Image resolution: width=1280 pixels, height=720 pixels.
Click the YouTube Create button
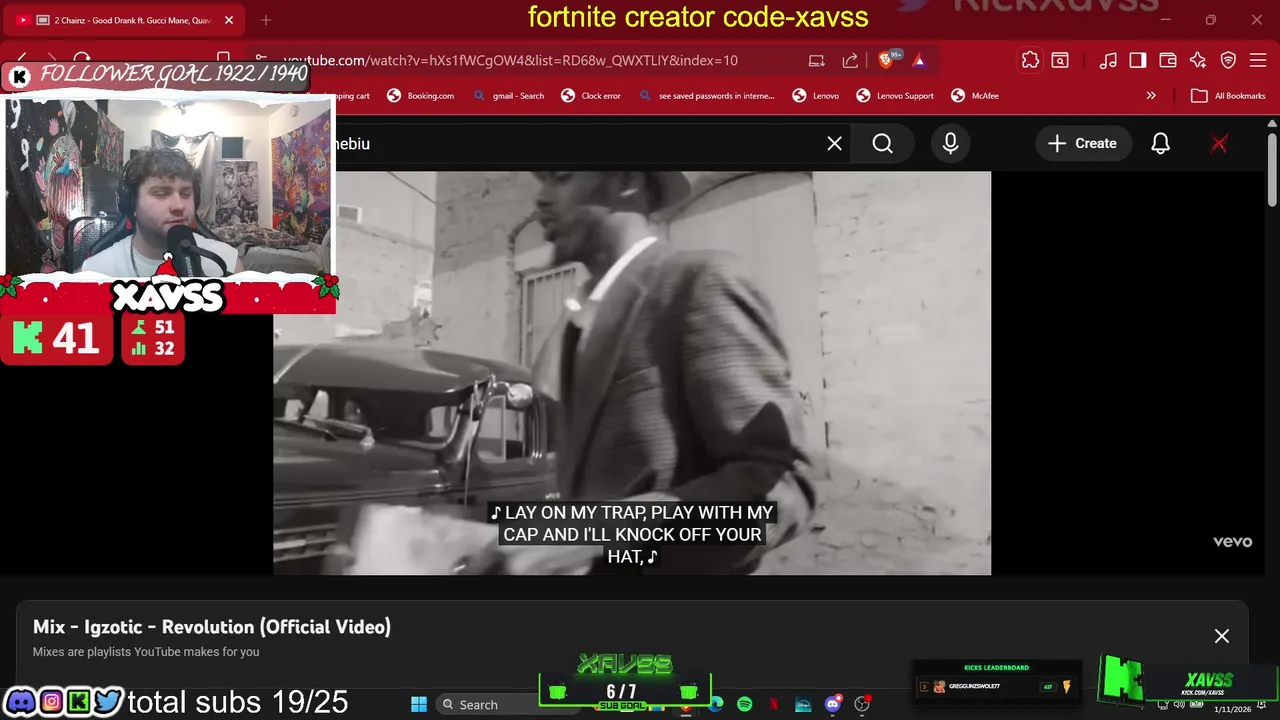[1082, 144]
